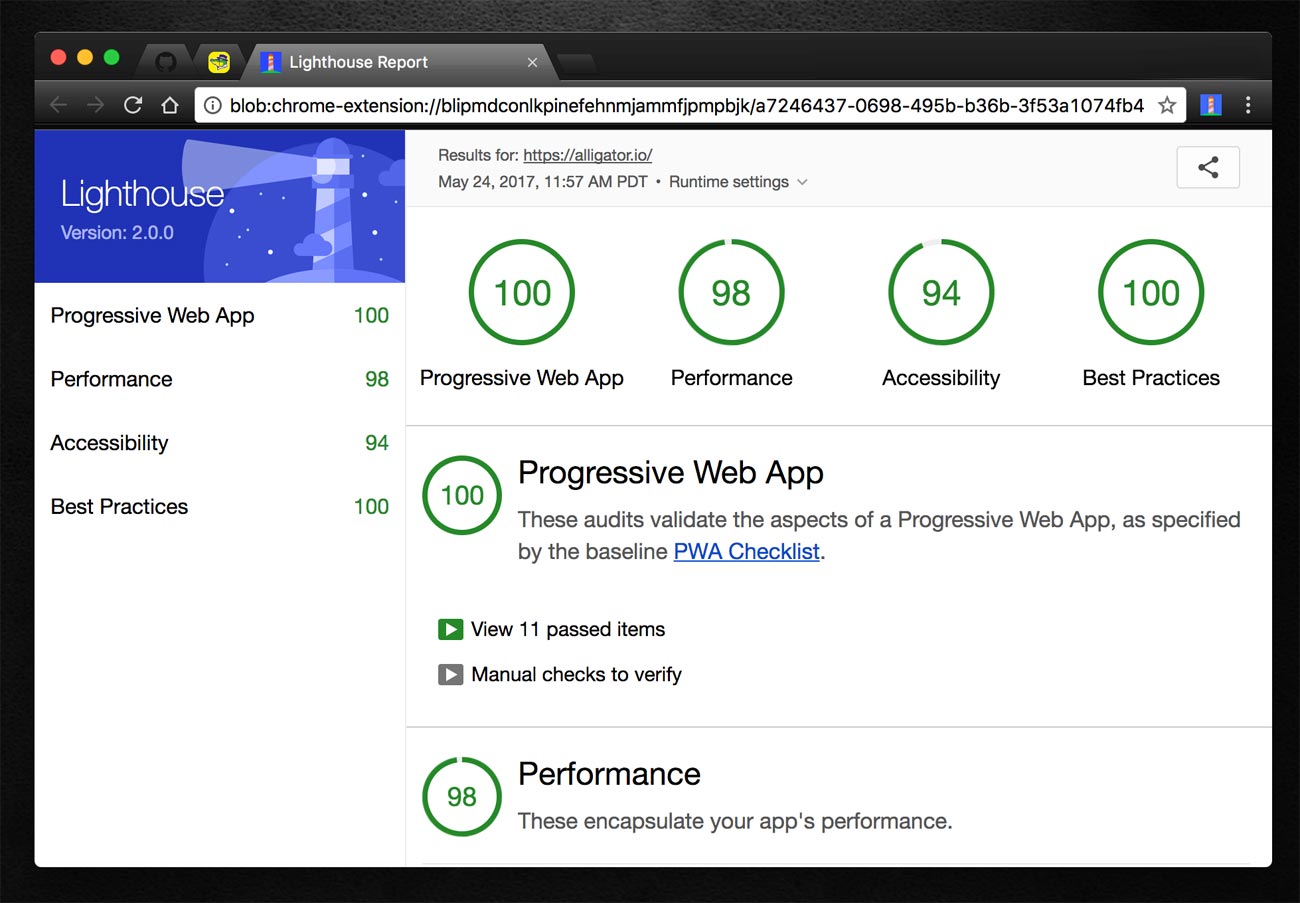Expand View 11 passed items
Viewport: 1300px width, 903px height.
(x=551, y=629)
